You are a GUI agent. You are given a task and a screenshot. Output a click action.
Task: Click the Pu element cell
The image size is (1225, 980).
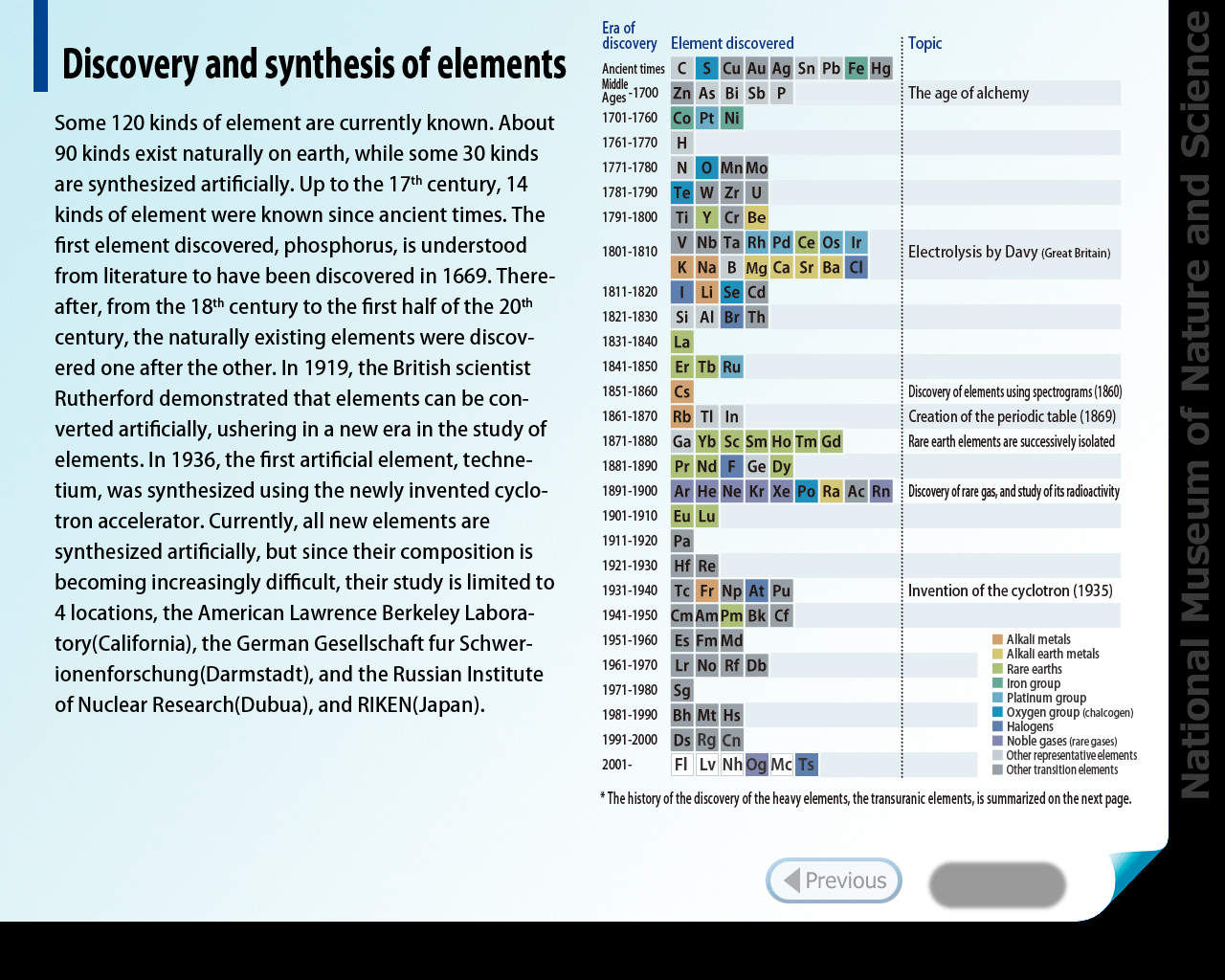pos(781,590)
